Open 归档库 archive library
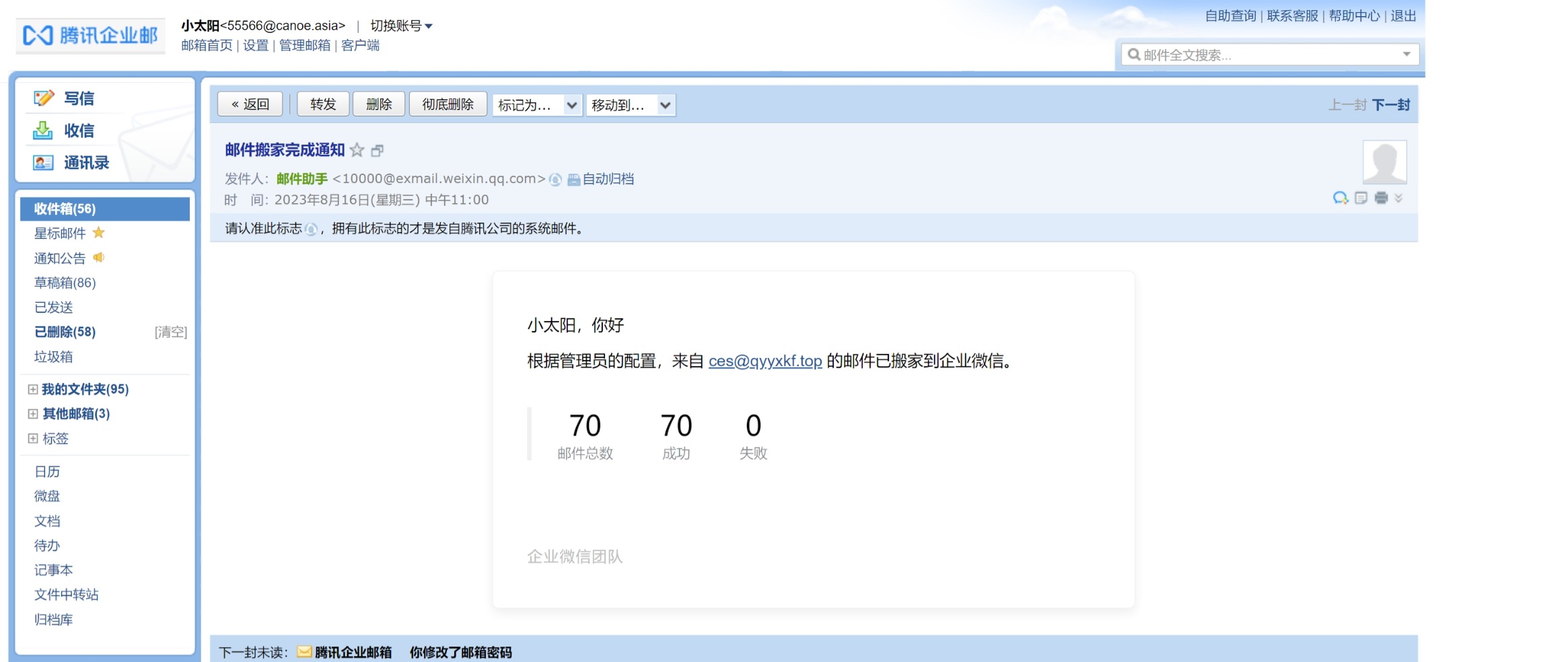This screenshot has width=1568, height=662. 54,620
